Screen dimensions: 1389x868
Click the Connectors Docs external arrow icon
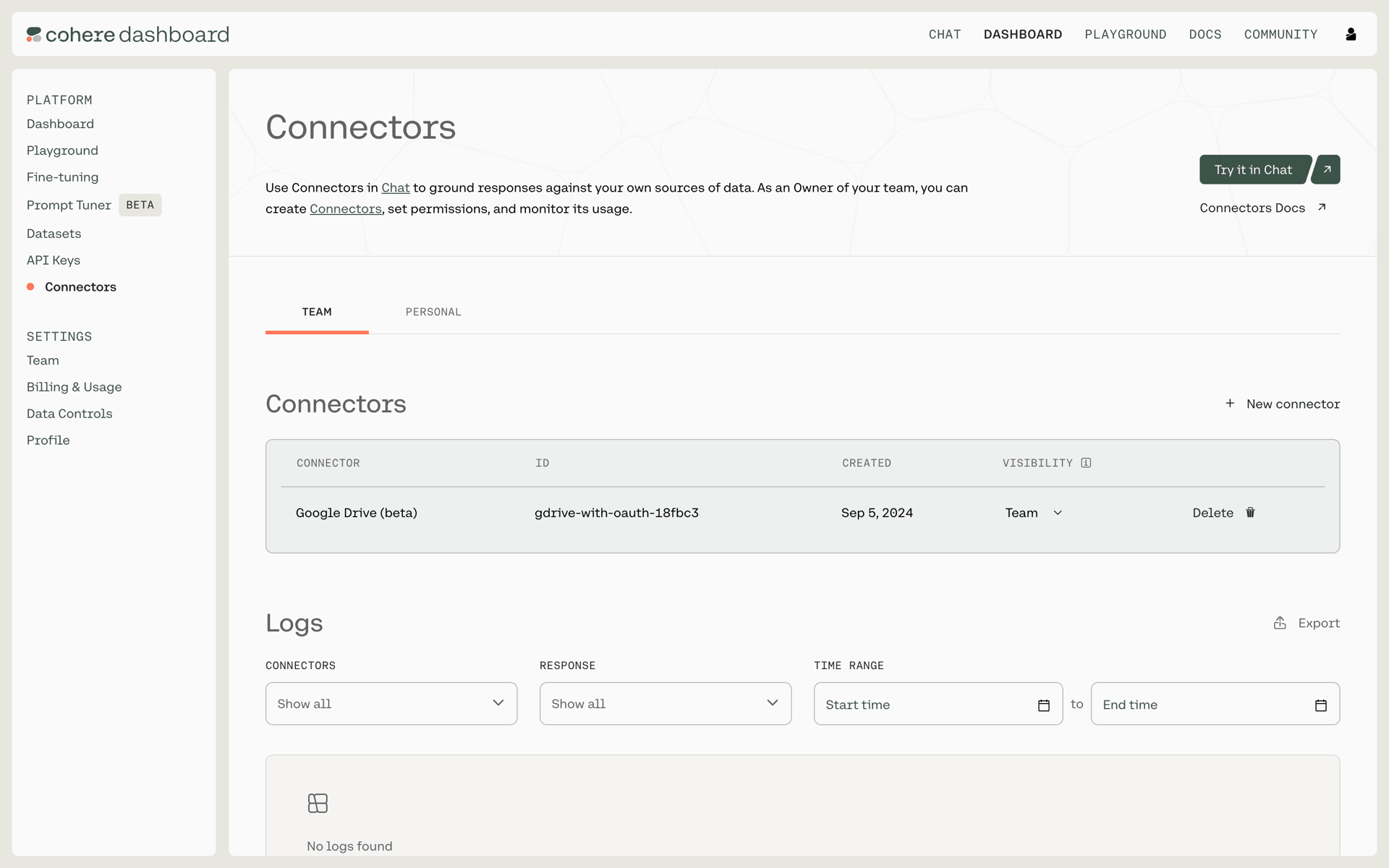click(x=1322, y=208)
